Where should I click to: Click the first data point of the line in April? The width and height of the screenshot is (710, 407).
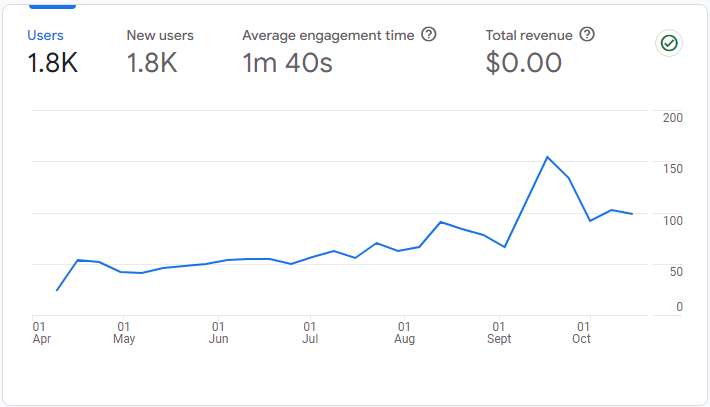pos(57,290)
